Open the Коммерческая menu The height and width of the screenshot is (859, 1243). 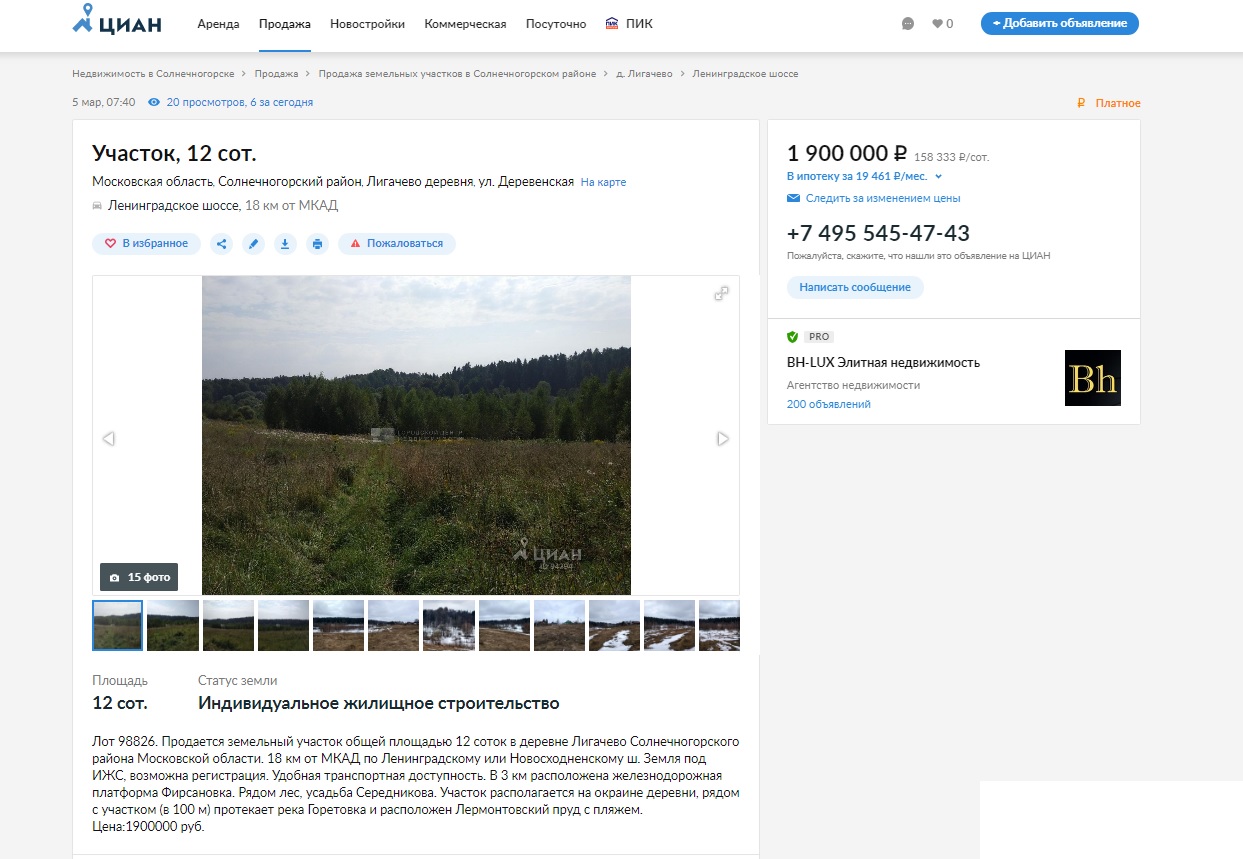tap(465, 24)
